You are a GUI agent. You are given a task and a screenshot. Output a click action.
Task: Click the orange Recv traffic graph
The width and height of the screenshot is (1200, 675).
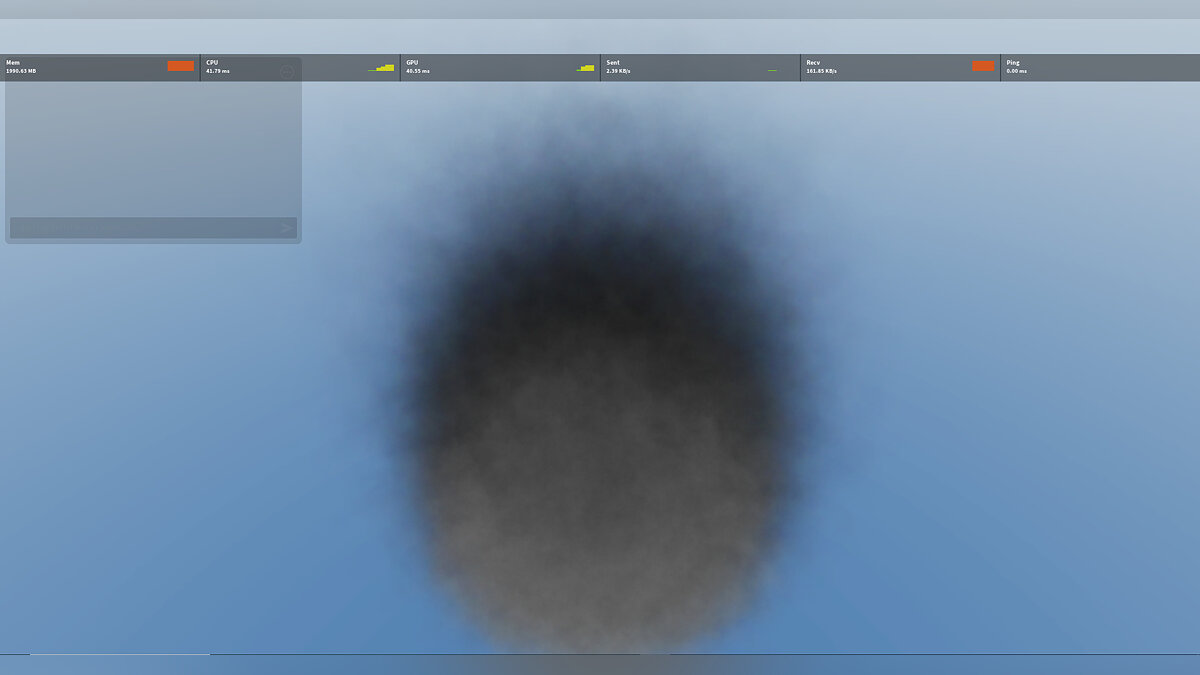(983, 66)
